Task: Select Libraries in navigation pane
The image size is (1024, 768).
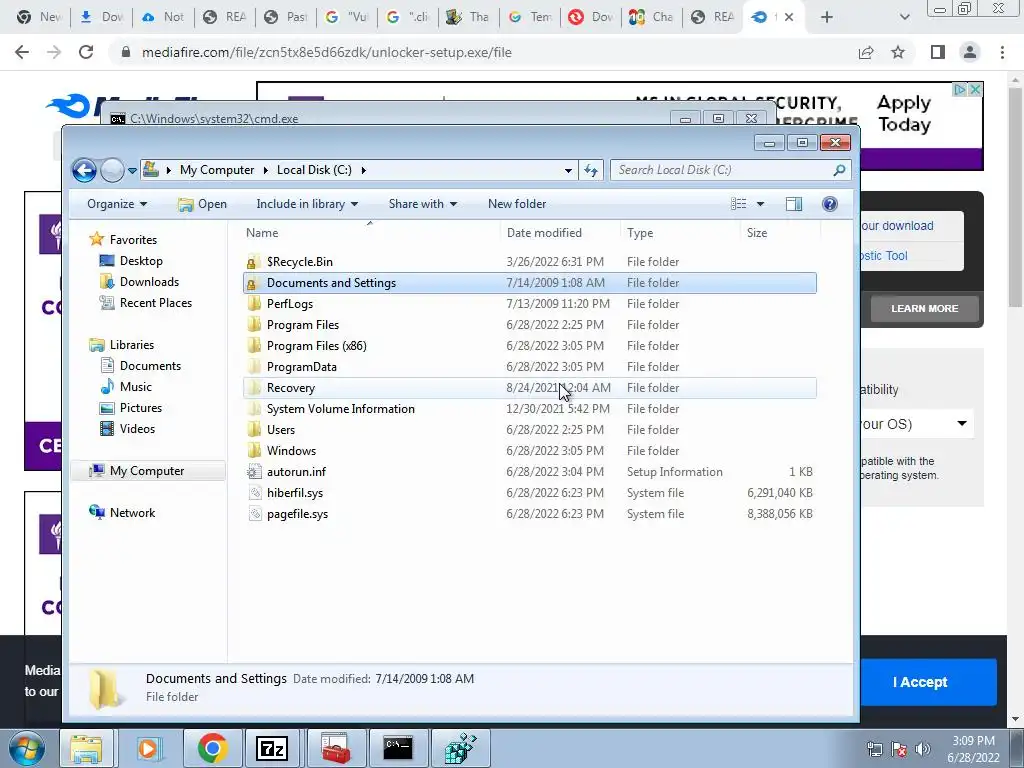Action: pyautogui.click(x=131, y=345)
